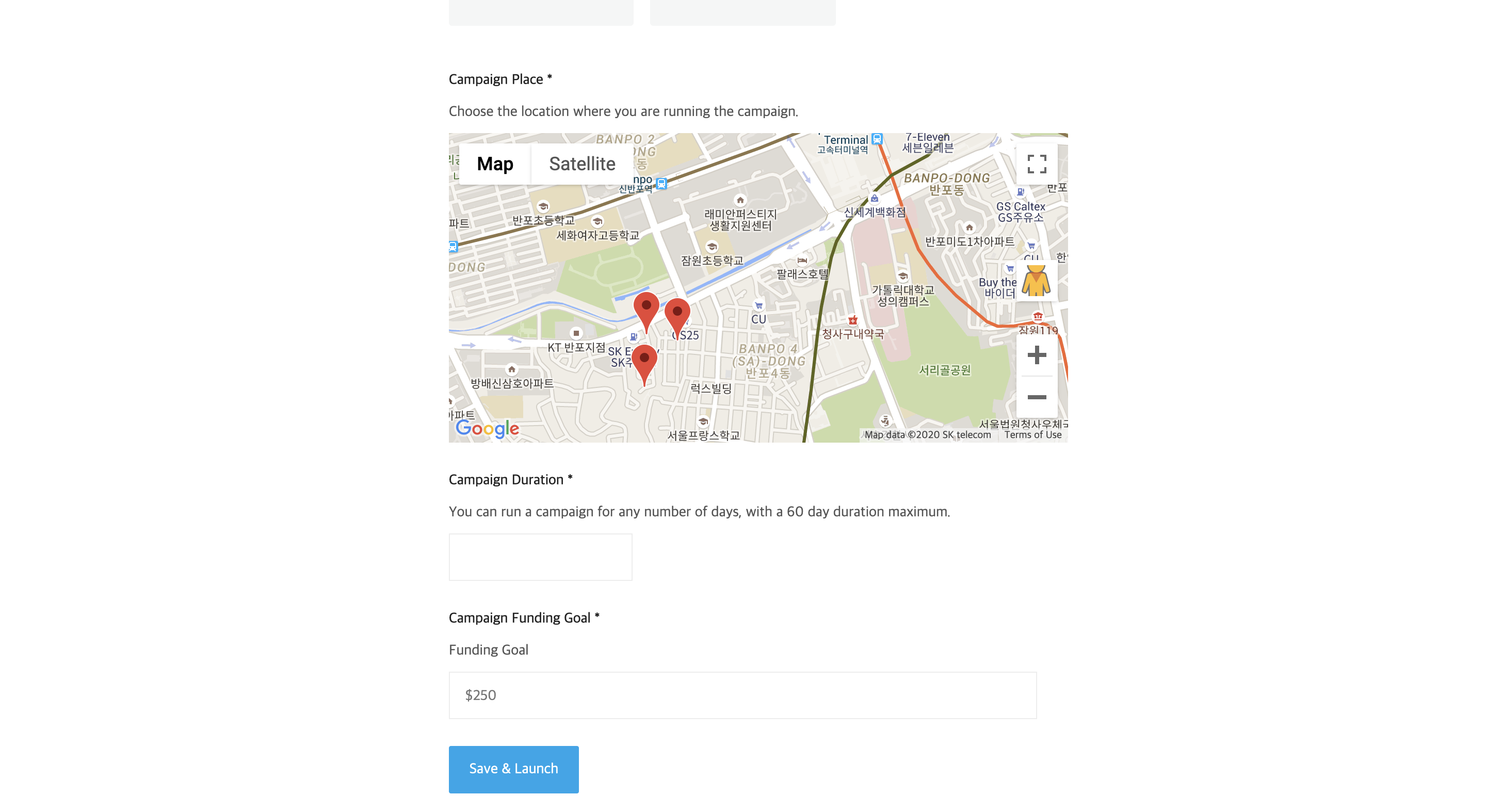Click Express Bus Terminal station icon
Screen dimensions: 1486x812
click(877, 139)
